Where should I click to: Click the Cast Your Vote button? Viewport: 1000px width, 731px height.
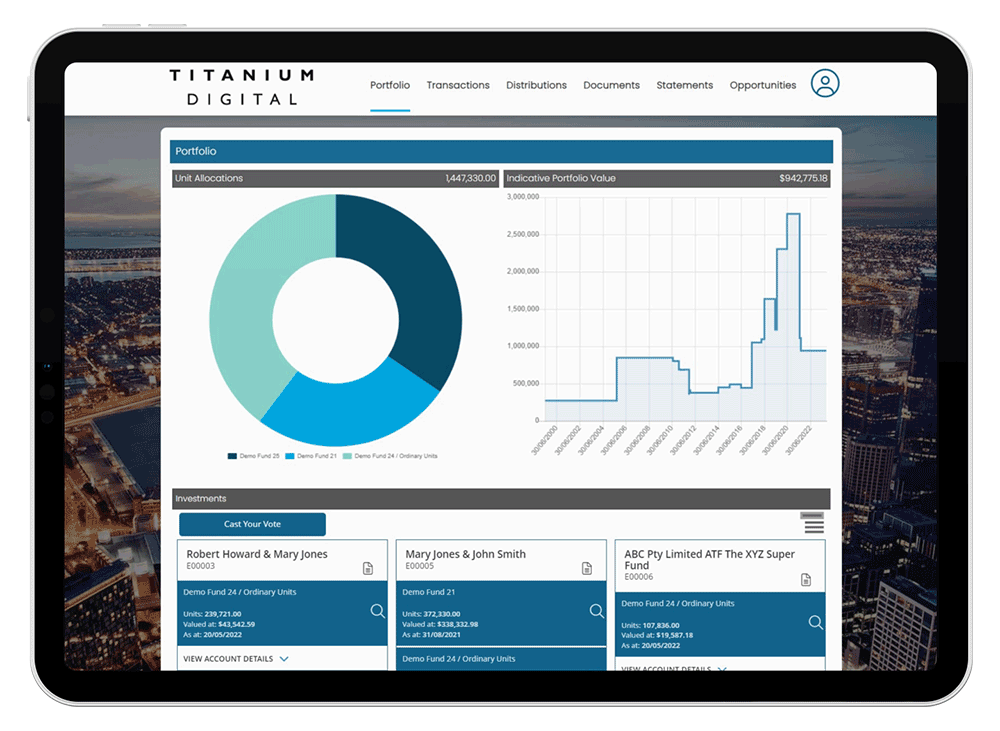[x=252, y=524]
